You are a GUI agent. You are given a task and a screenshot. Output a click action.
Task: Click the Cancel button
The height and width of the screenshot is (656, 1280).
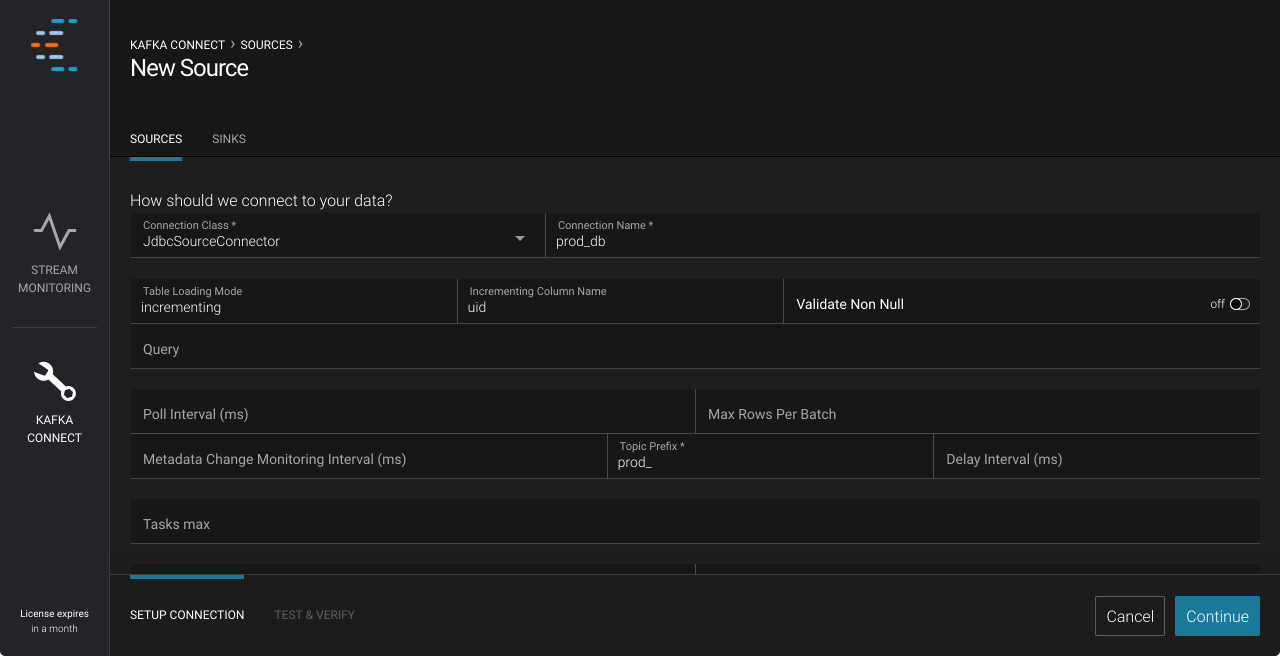[x=1130, y=616]
